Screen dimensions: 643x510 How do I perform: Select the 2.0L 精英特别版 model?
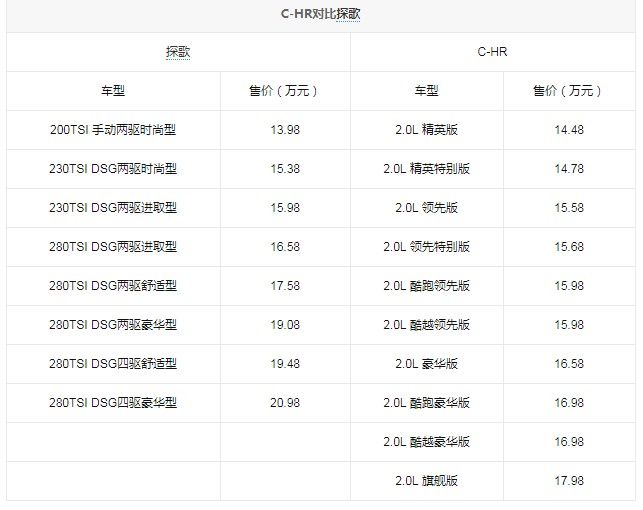[x=426, y=169]
